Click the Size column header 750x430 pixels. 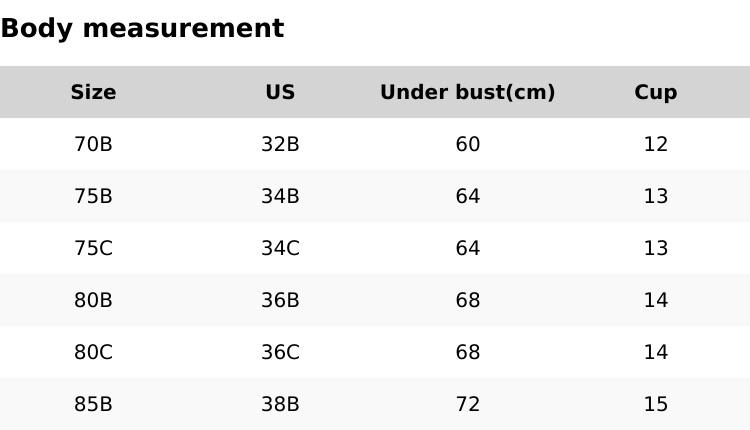click(x=93, y=92)
